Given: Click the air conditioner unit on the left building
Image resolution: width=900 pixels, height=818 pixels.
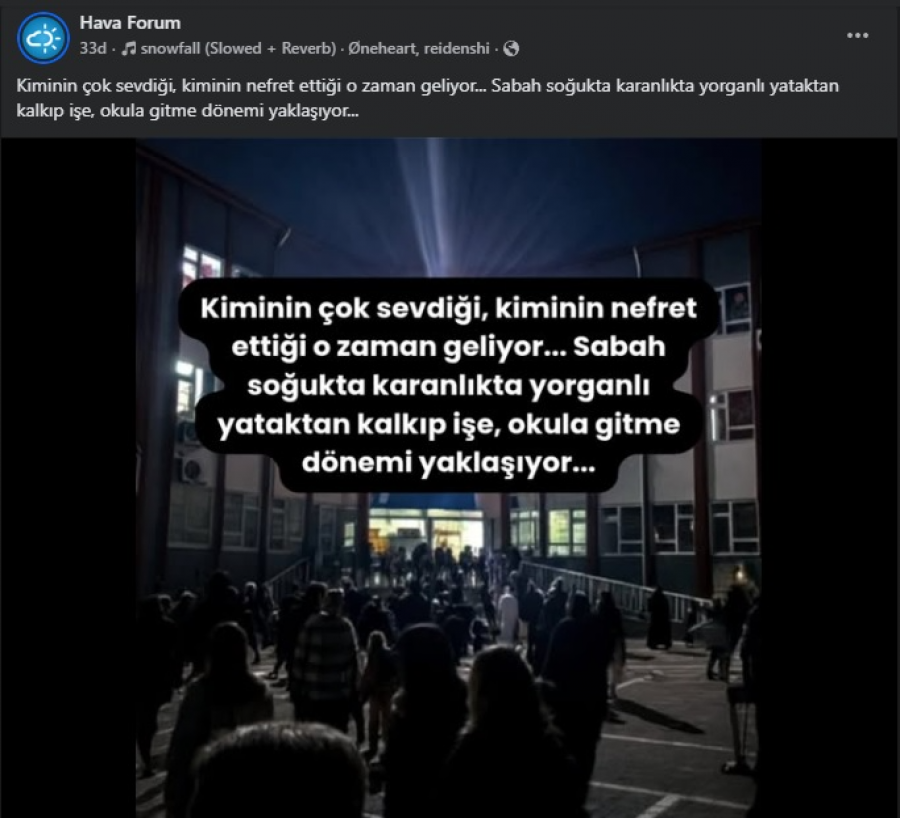Looking at the screenshot, I should tap(192, 470).
